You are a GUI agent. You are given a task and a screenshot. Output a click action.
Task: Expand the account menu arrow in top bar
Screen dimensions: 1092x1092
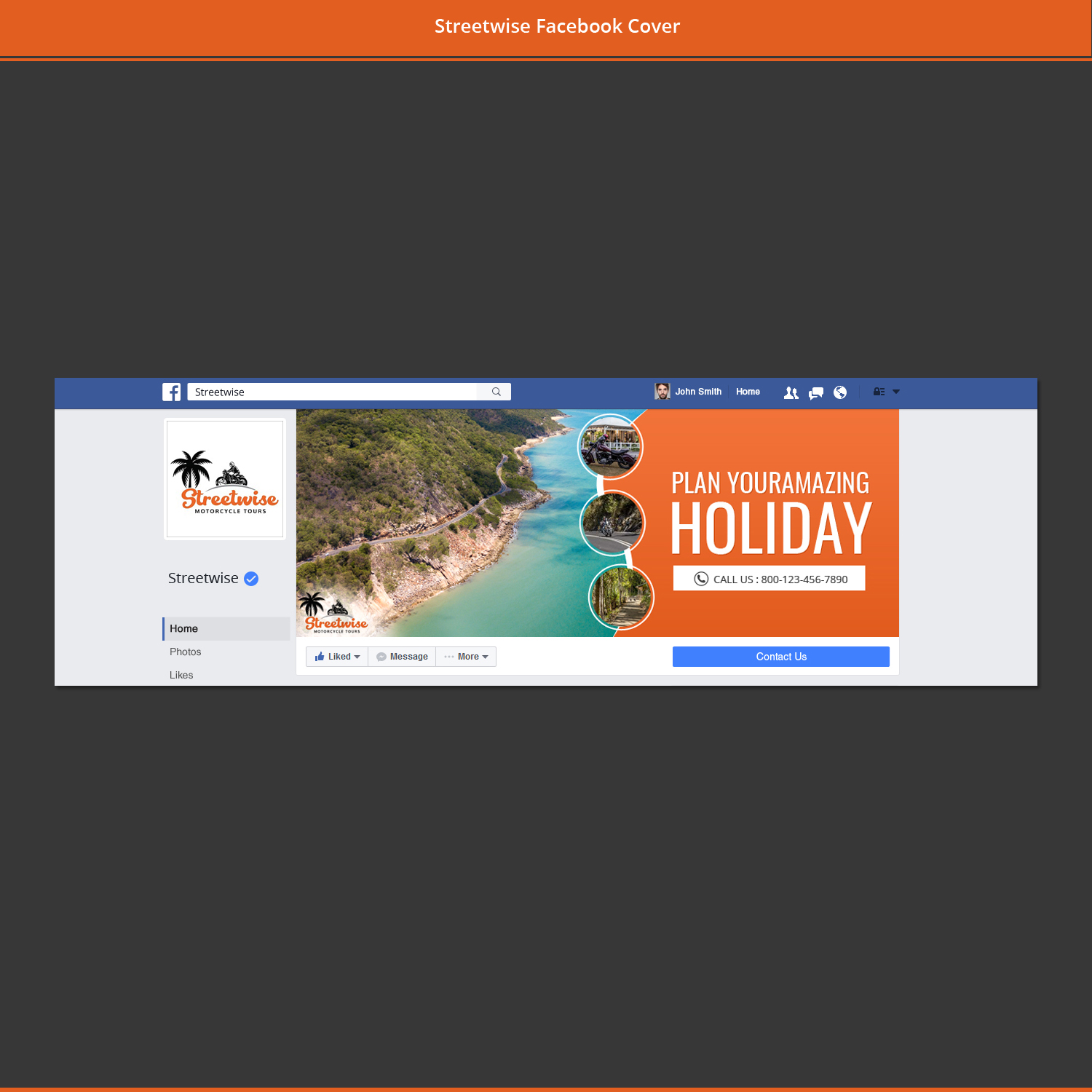coord(896,392)
